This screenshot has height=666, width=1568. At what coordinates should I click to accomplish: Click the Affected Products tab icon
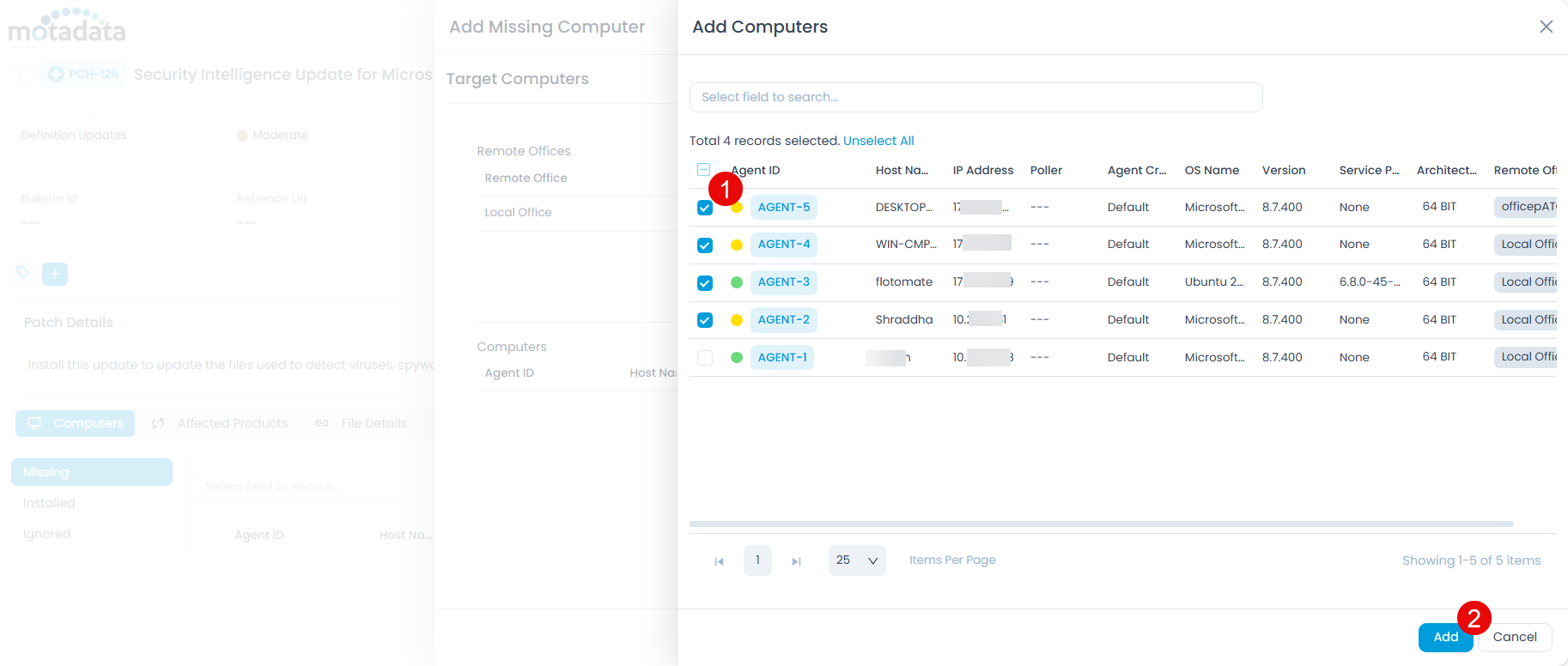[x=158, y=423]
